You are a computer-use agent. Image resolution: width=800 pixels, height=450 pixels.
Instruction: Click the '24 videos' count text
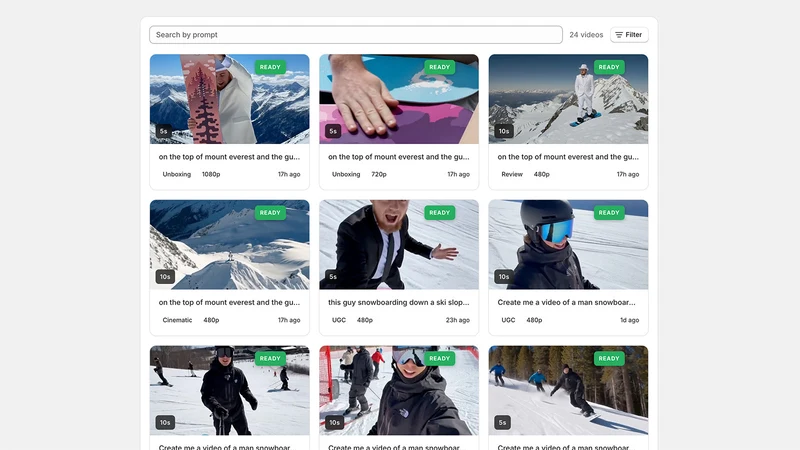tap(586, 35)
